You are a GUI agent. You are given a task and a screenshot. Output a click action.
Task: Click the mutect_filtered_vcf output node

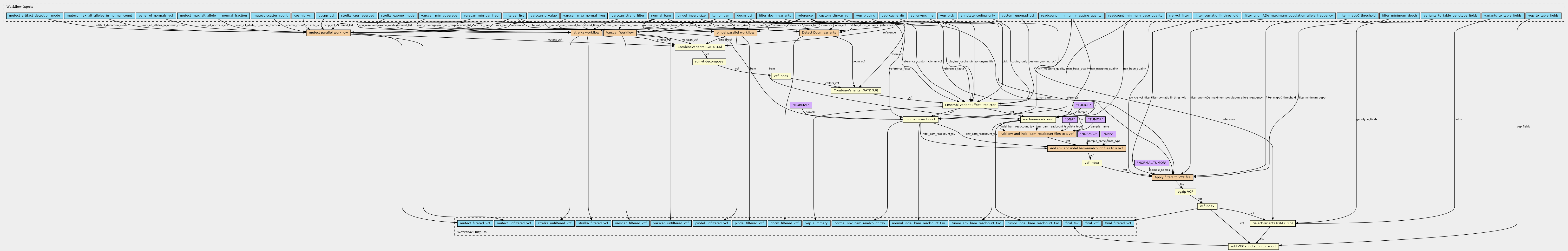[x=475, y=223]
